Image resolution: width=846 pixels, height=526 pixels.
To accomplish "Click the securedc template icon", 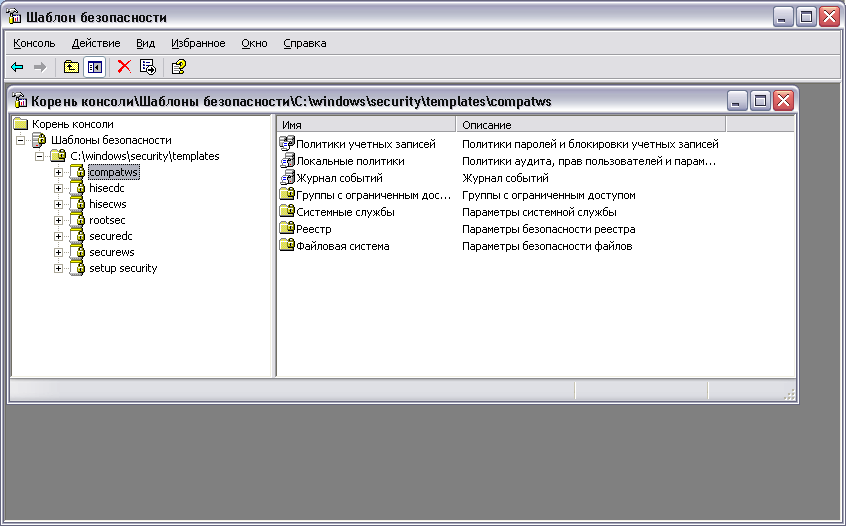I will coord(78,236).
